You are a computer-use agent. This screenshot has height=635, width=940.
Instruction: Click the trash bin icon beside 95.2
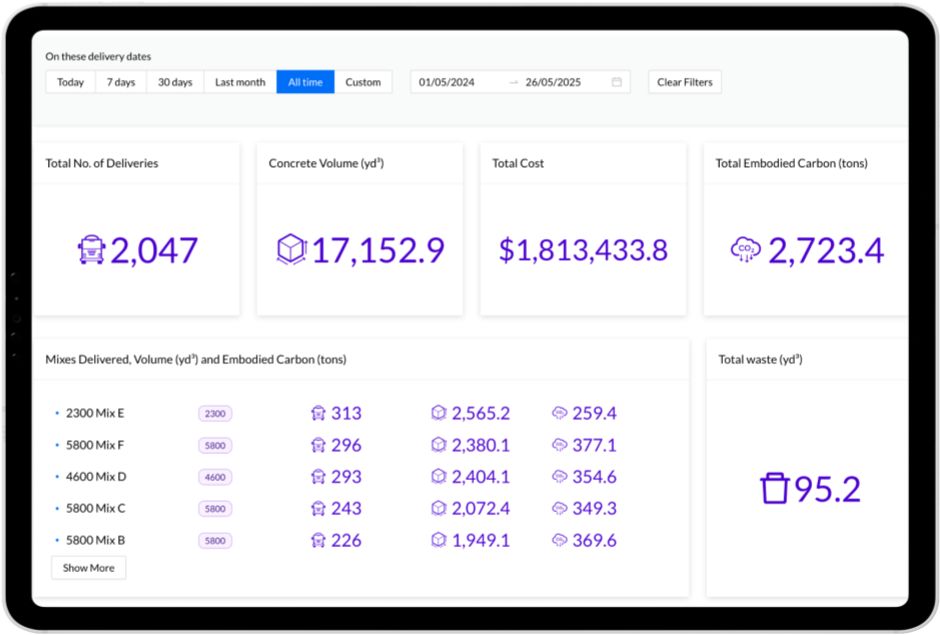click(774, 488)
